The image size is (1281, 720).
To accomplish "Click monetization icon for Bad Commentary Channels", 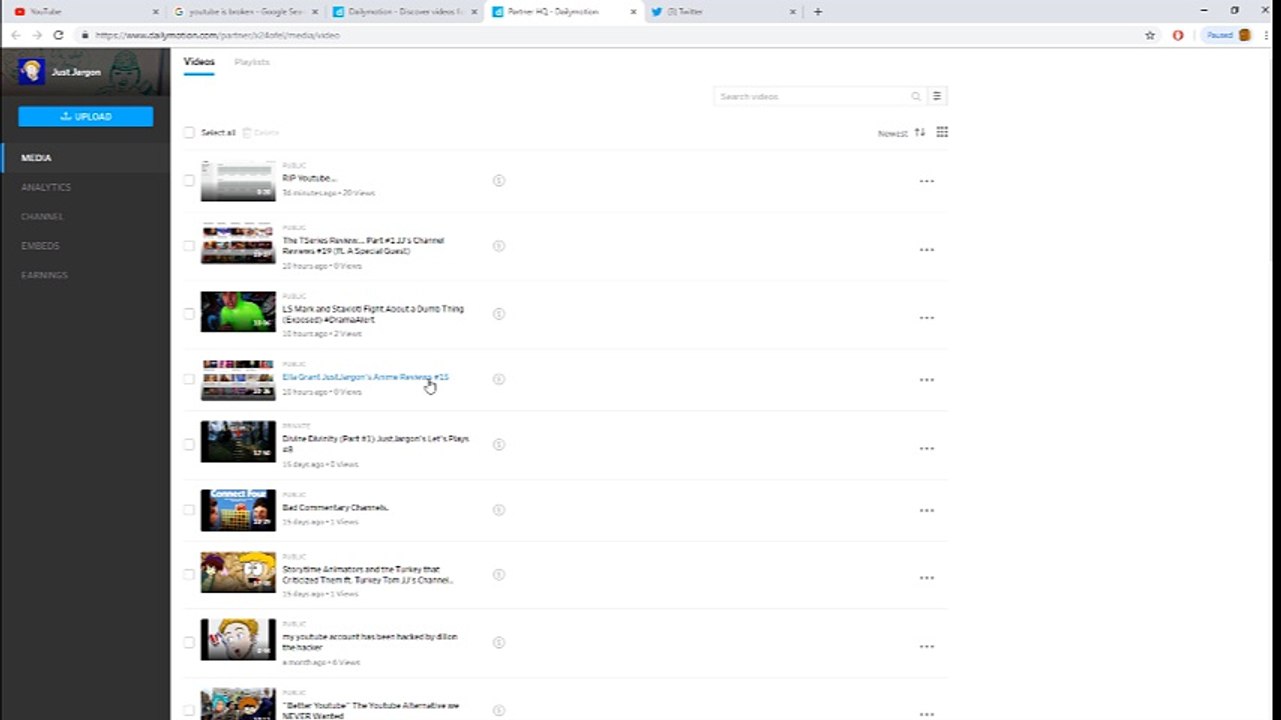I will pyautogui.click(x=499, y=510).
